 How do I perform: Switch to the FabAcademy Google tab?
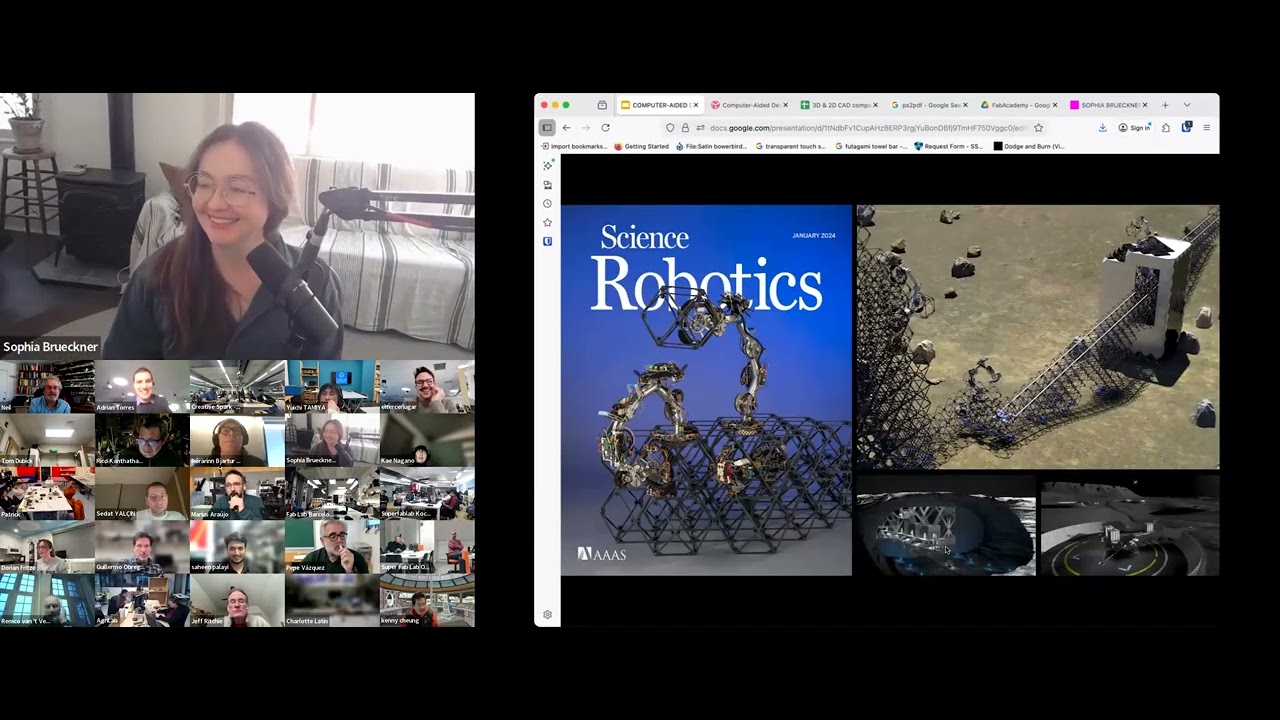pyautogui.click(x=1019, y=105)
